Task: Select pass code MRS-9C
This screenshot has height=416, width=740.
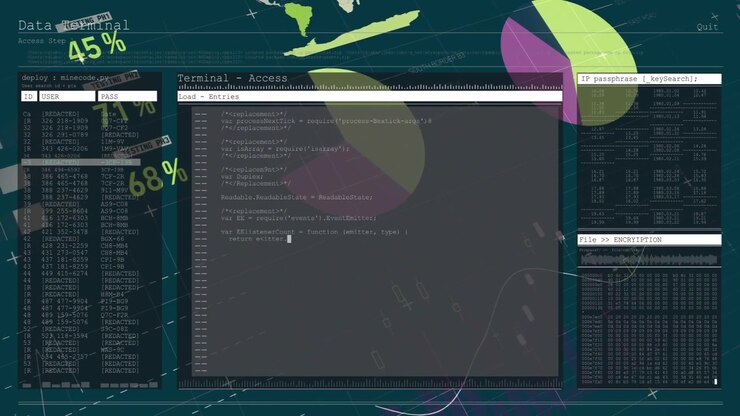Action: click(x=112, y=350)
